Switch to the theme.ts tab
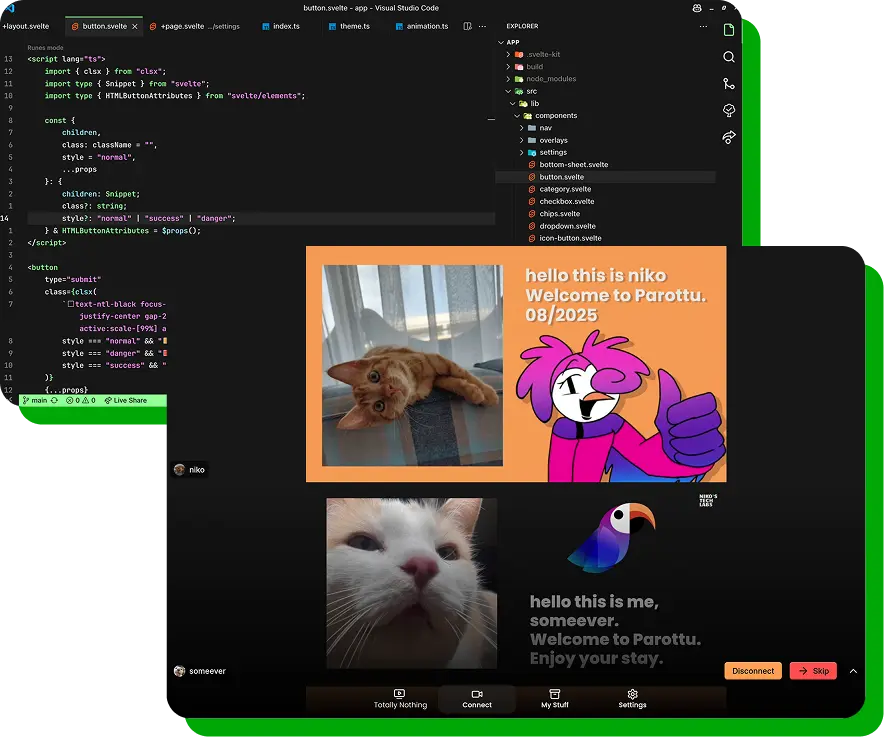The height and width of the screenshot is (737, 884). click(349, 27)
